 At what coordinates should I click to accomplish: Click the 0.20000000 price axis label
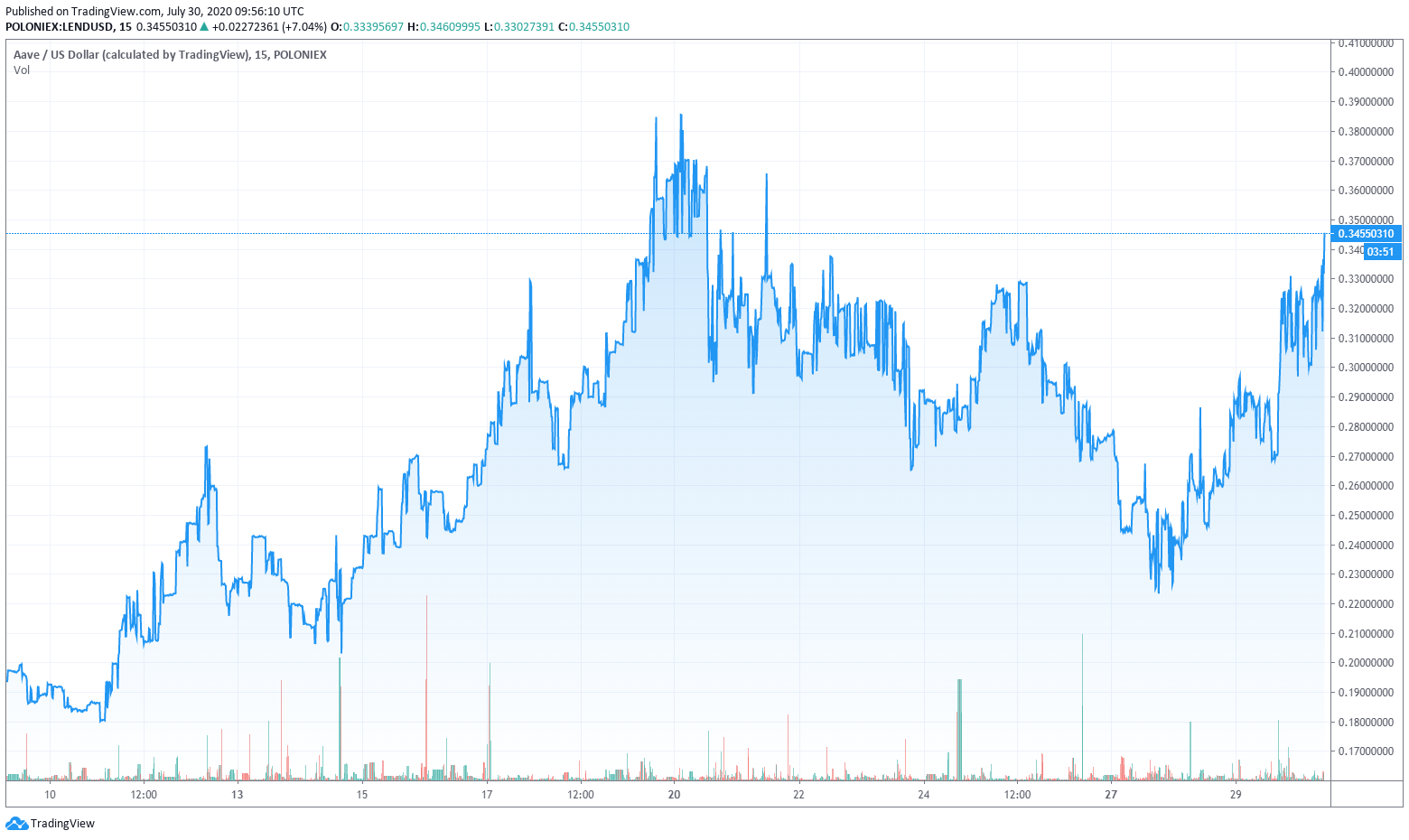[1366, 663]
